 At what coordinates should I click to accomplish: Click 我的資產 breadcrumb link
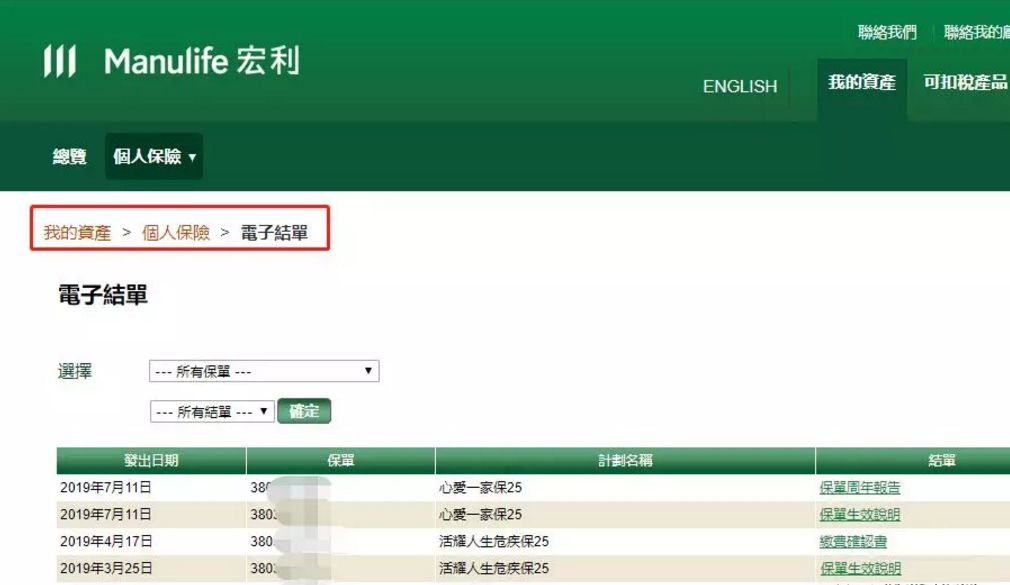pyautogui.click(x=77, y=233)
